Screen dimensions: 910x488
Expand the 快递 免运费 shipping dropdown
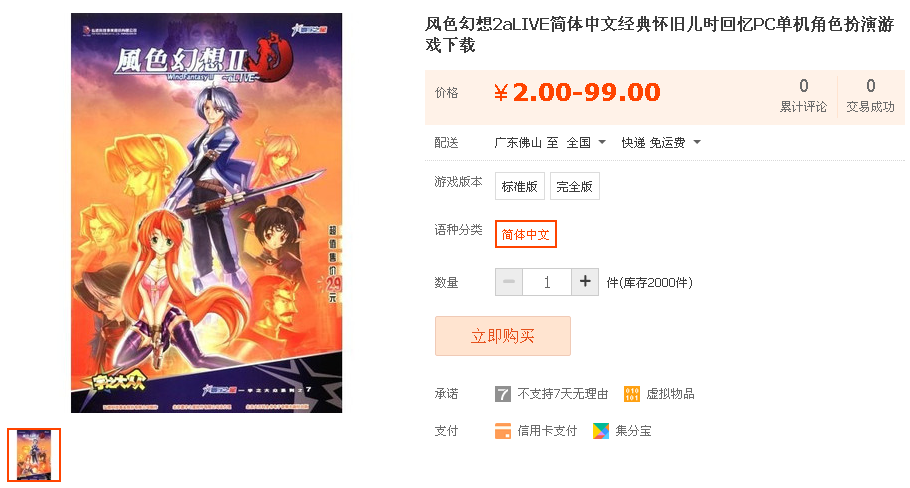tap(661, 143)
